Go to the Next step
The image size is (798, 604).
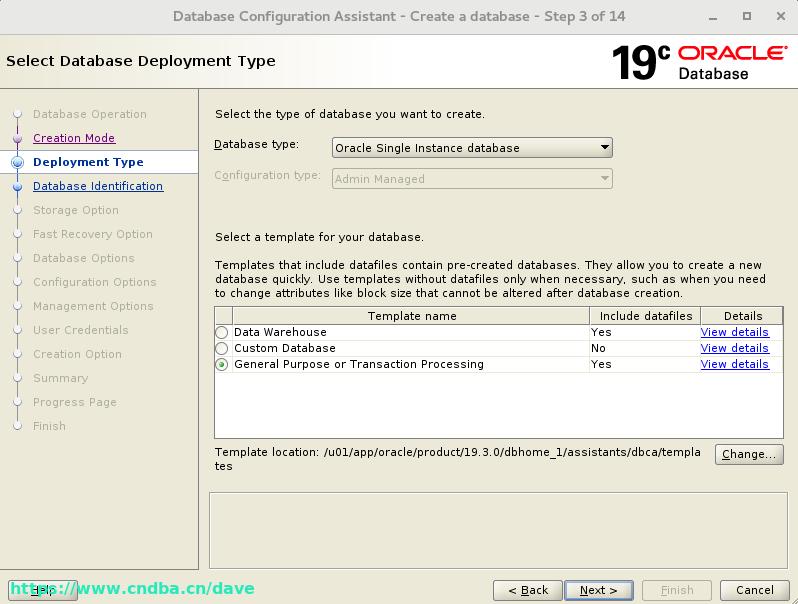point(599,590)
